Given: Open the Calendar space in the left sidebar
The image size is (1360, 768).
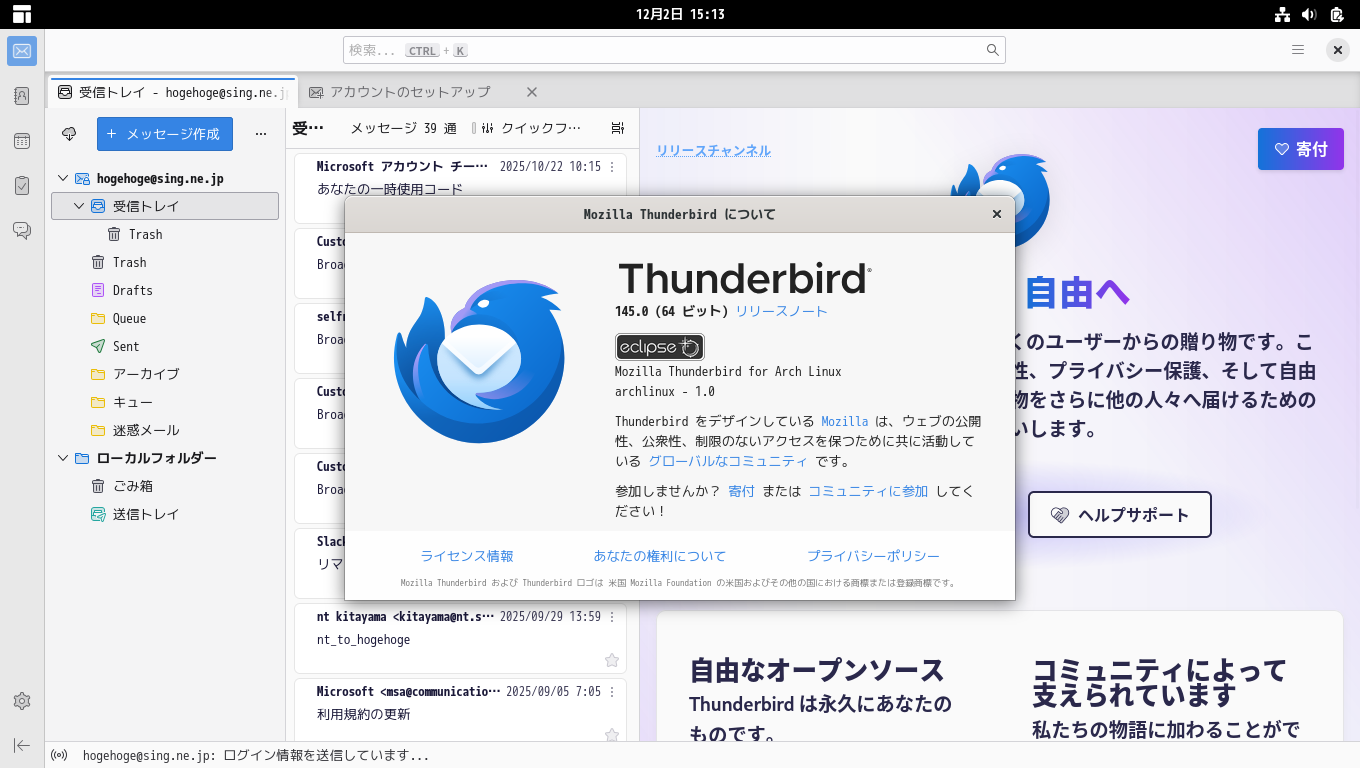Looking at the screenshot, I should [21, 140].
